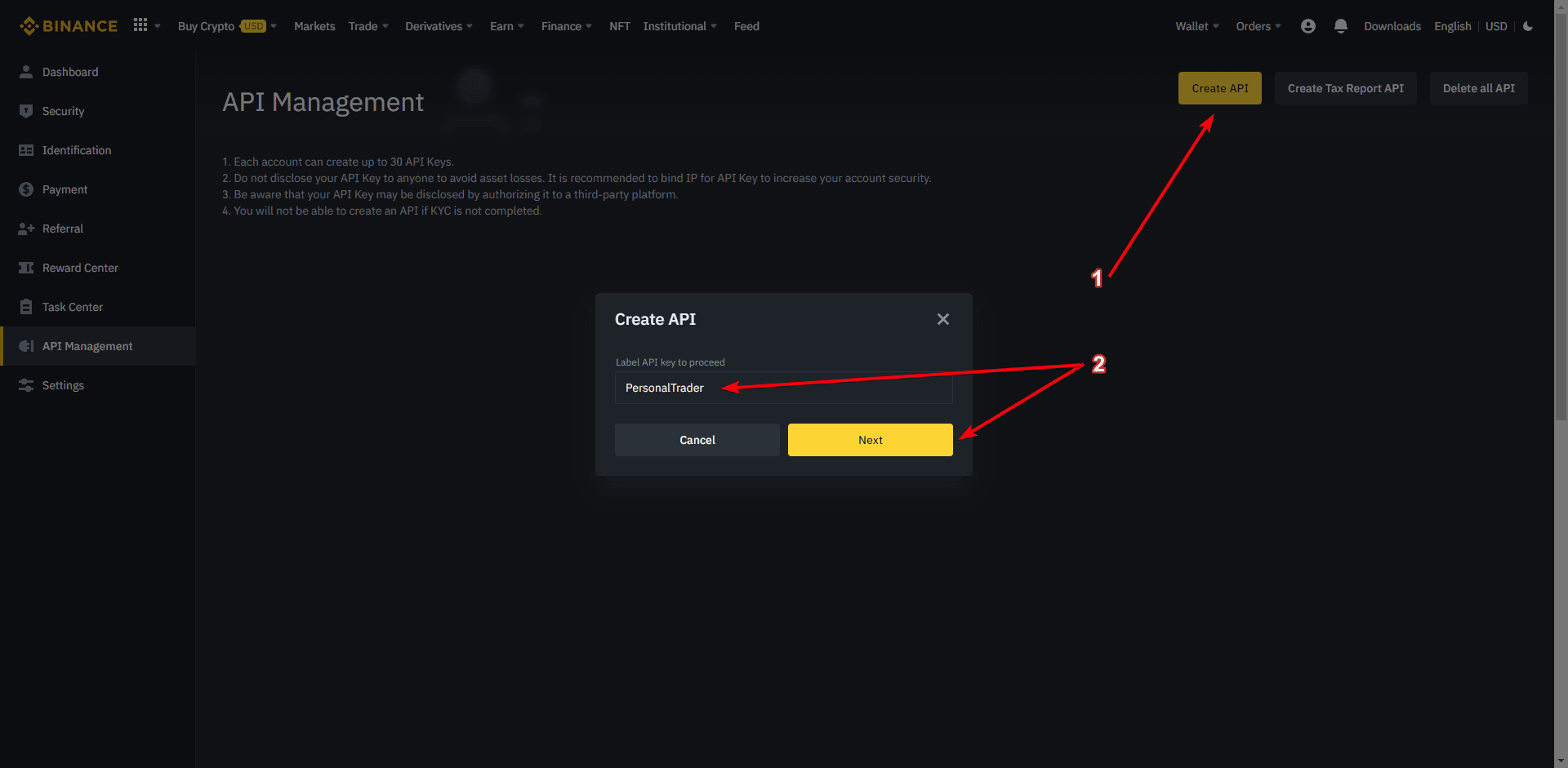
Task: Open the notifications bell icon
Action: (1340, 26)
